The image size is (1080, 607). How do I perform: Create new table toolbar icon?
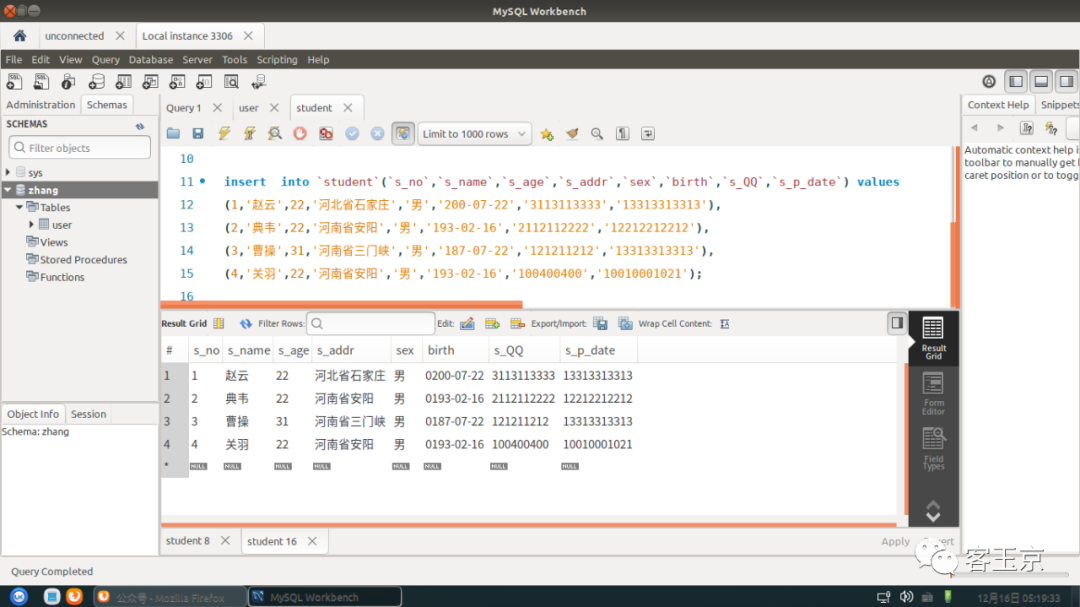123,82
